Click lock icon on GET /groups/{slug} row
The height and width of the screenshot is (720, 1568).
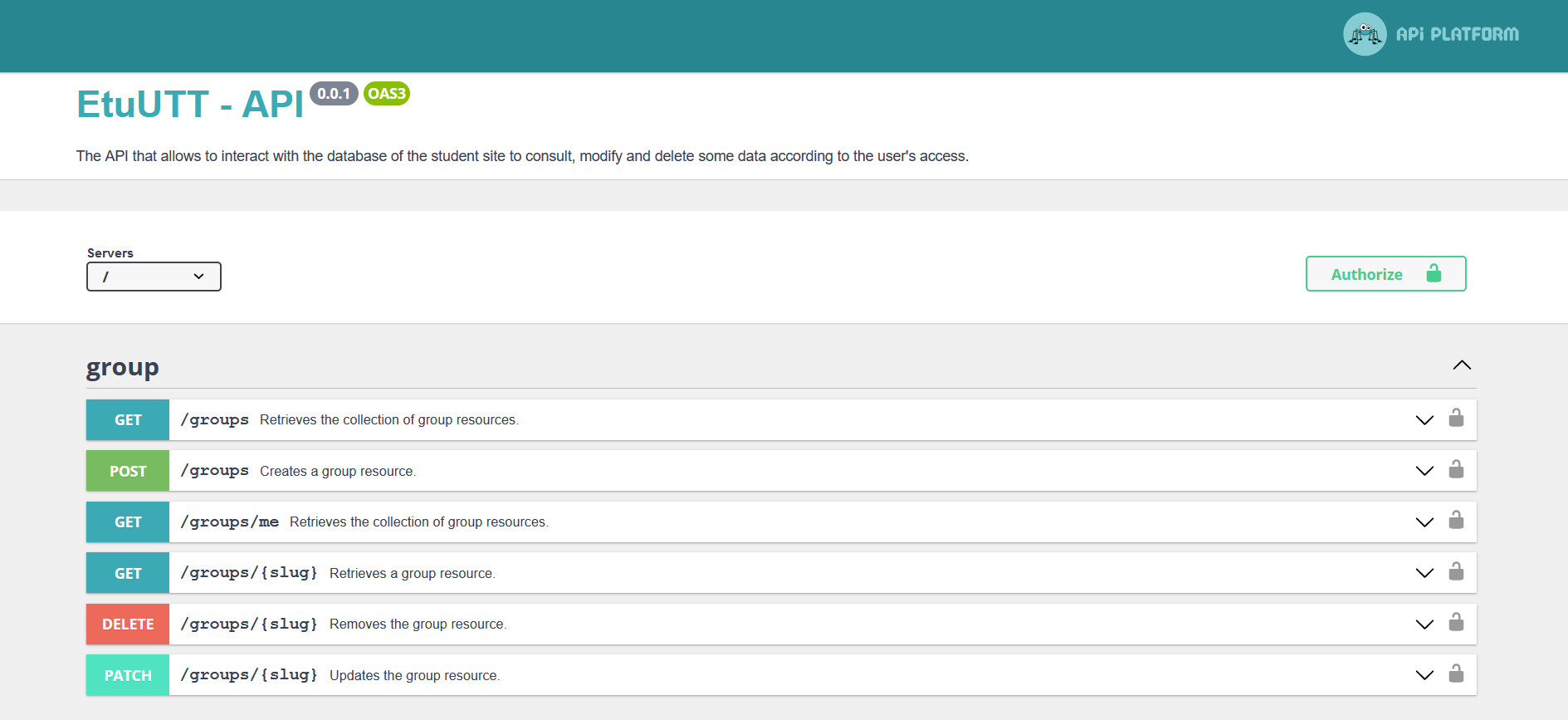(x=1456, y=571)
